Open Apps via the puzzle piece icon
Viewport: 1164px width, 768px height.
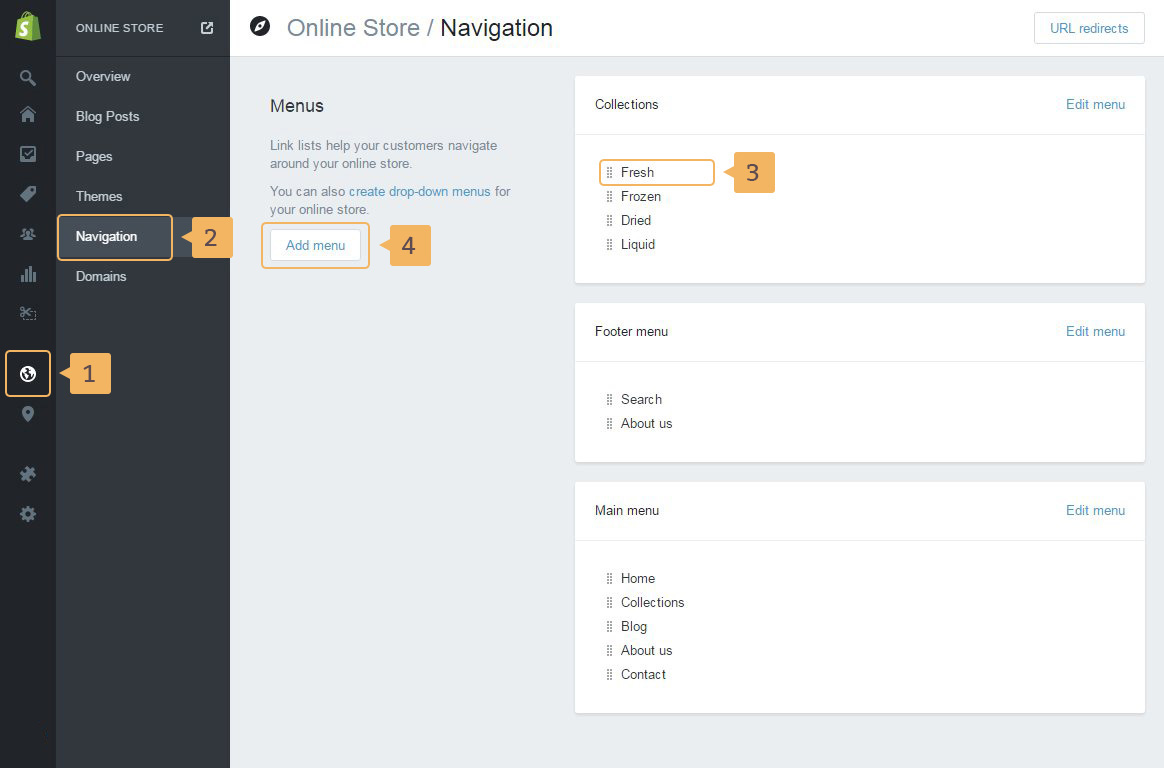(x=28, y=474)
